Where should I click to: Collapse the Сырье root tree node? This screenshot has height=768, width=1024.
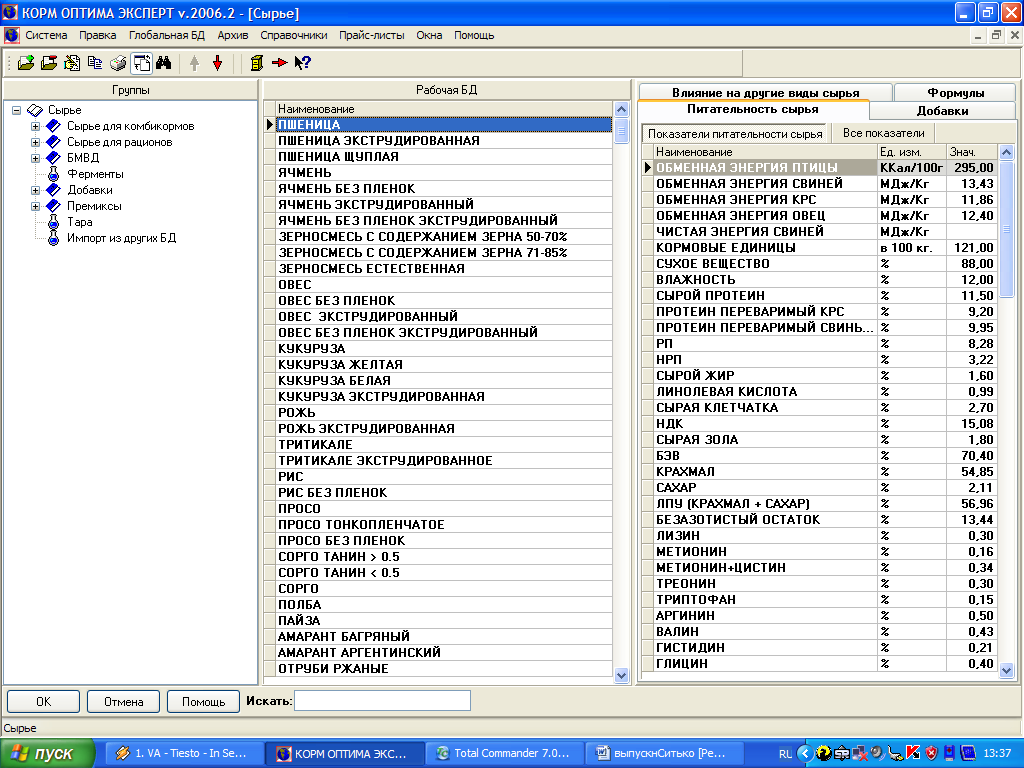(16, 110)
